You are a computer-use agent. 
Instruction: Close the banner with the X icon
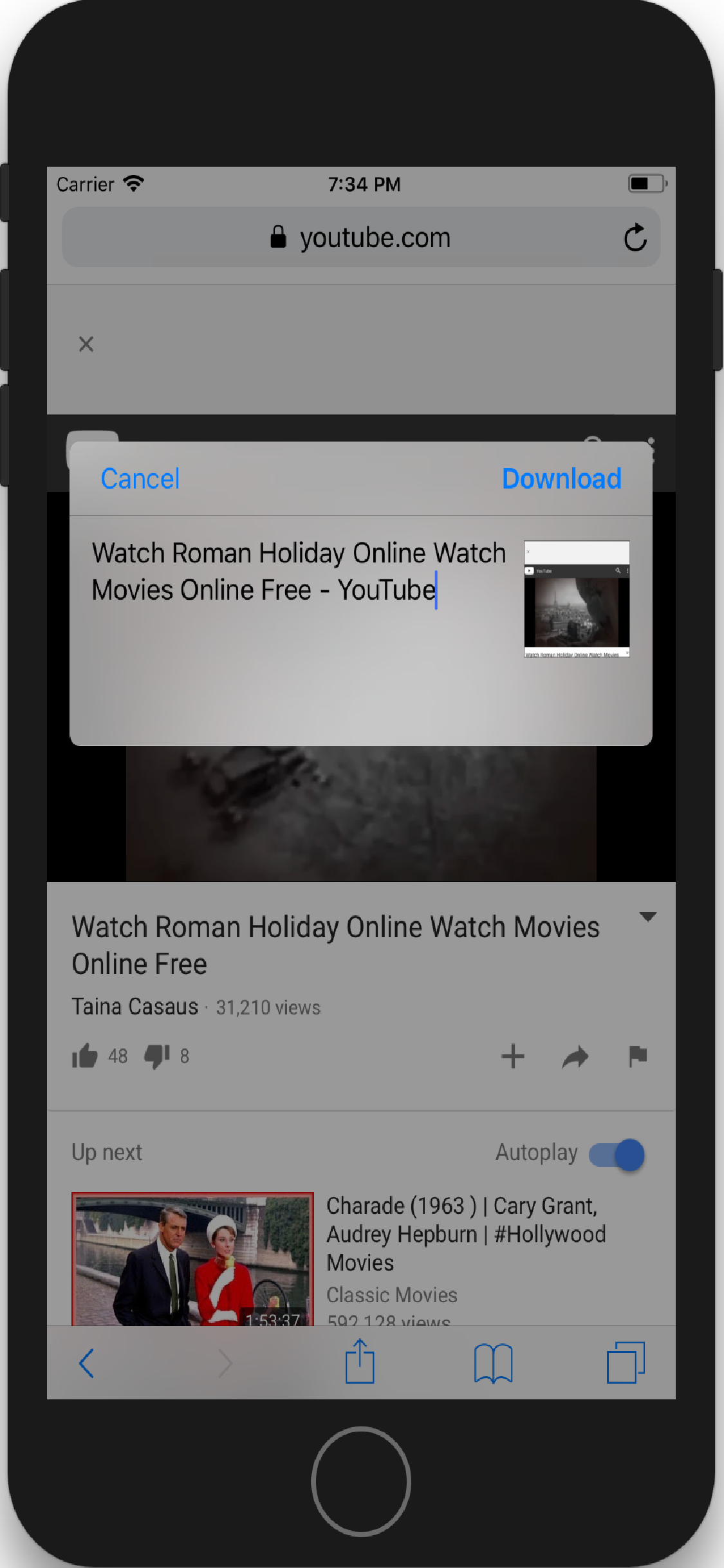coord(86,344)
